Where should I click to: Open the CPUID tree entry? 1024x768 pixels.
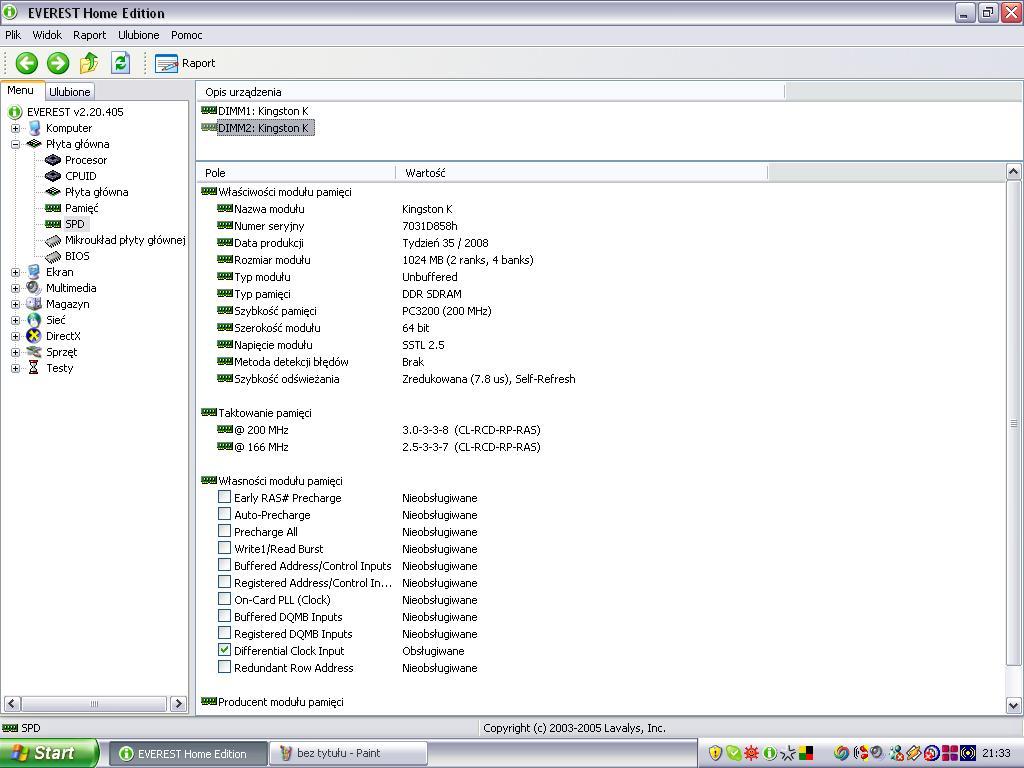click(x=80, y=176)
